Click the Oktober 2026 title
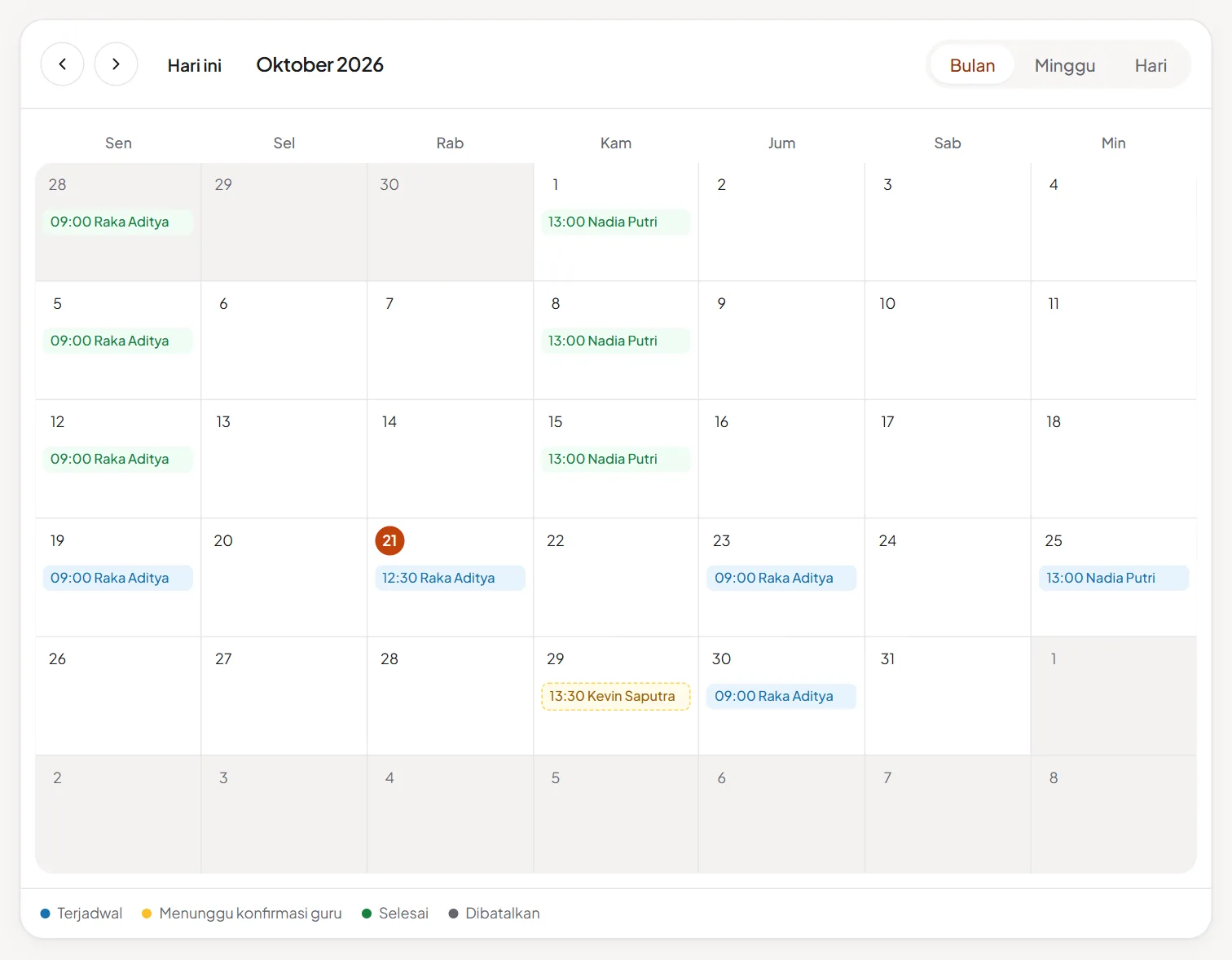Viewport: 1232px width, 960px height. pyautogui.click(x=319, y=64)
